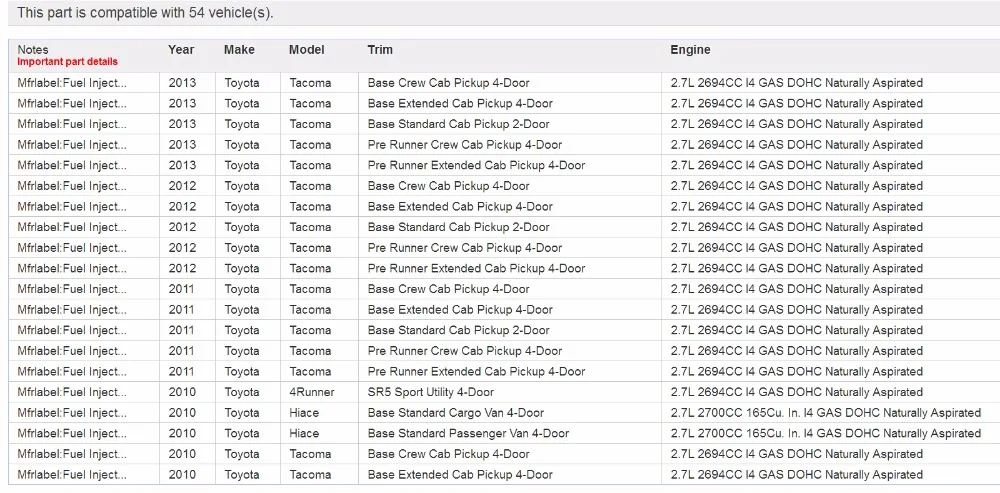Click the 'compatible with 54 vehicle(s)' heading
Image resolution: width=1000 pixels, height=493 pixels.
tap(145, 12)
